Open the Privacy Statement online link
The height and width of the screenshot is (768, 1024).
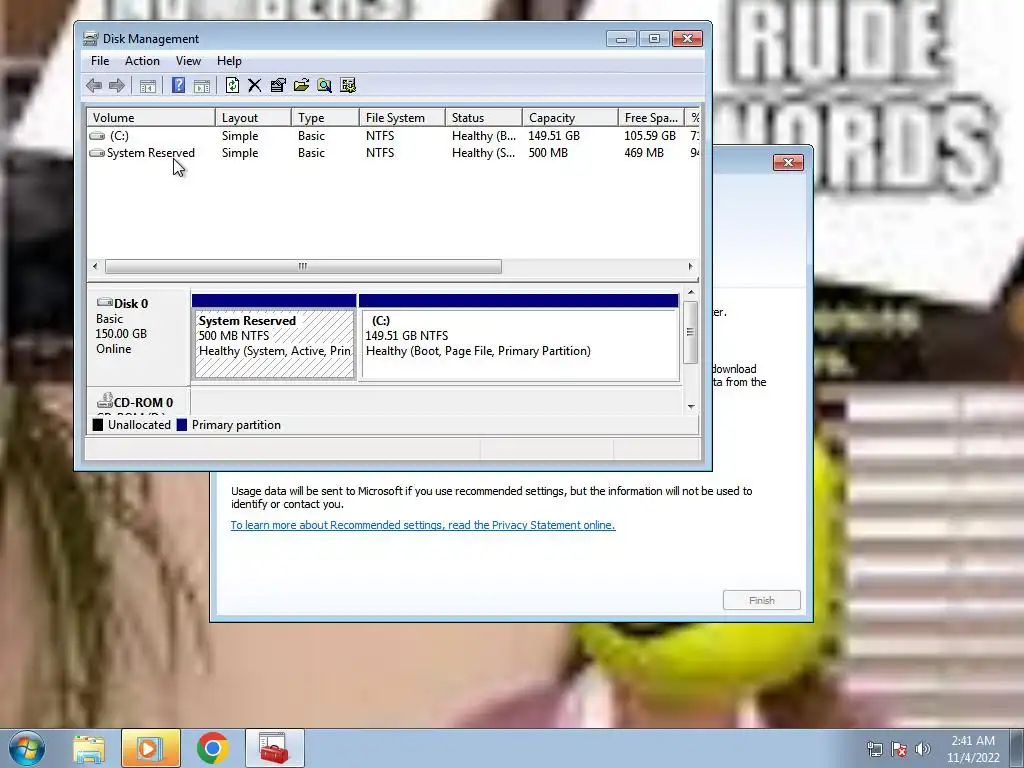point(423,525)
